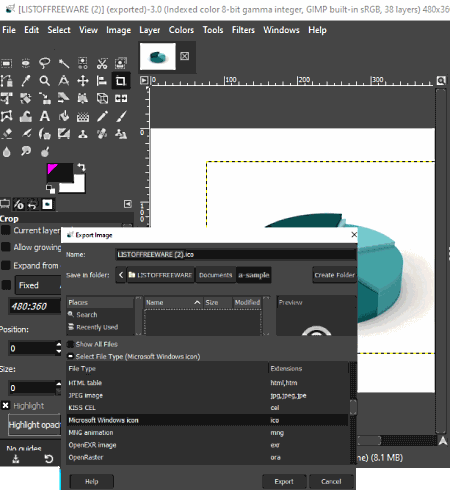Swap foreground and background colors
The height and width of the screenshot is (490, 450).
pyautogui.click(x=82, y=167)
